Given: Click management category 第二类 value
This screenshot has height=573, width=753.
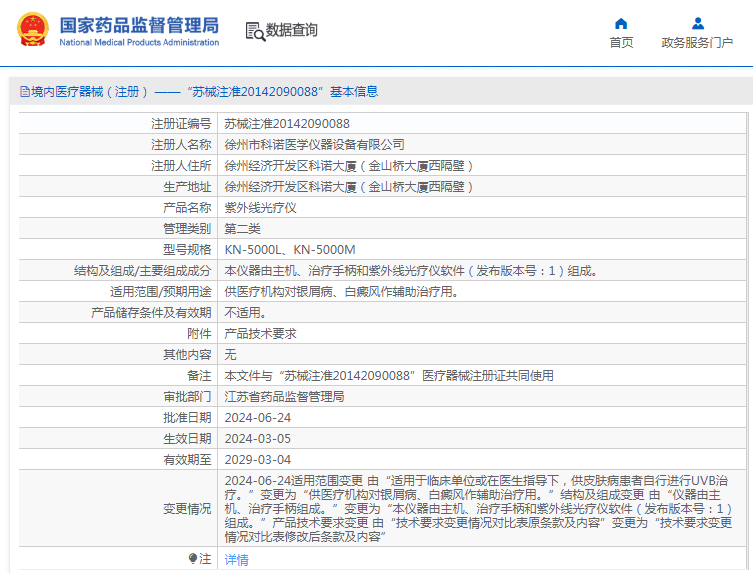Looking at the screenshot, I should (x=242, y=229).
